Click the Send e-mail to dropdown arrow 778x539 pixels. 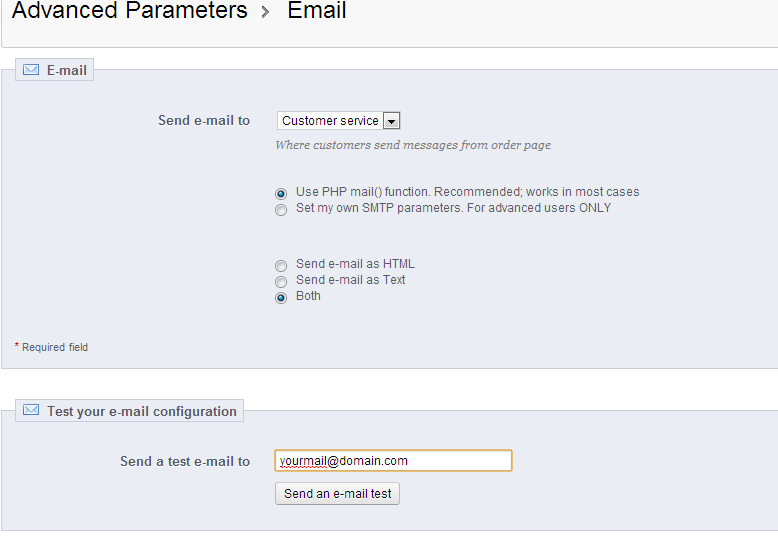(x=391, y=121)
